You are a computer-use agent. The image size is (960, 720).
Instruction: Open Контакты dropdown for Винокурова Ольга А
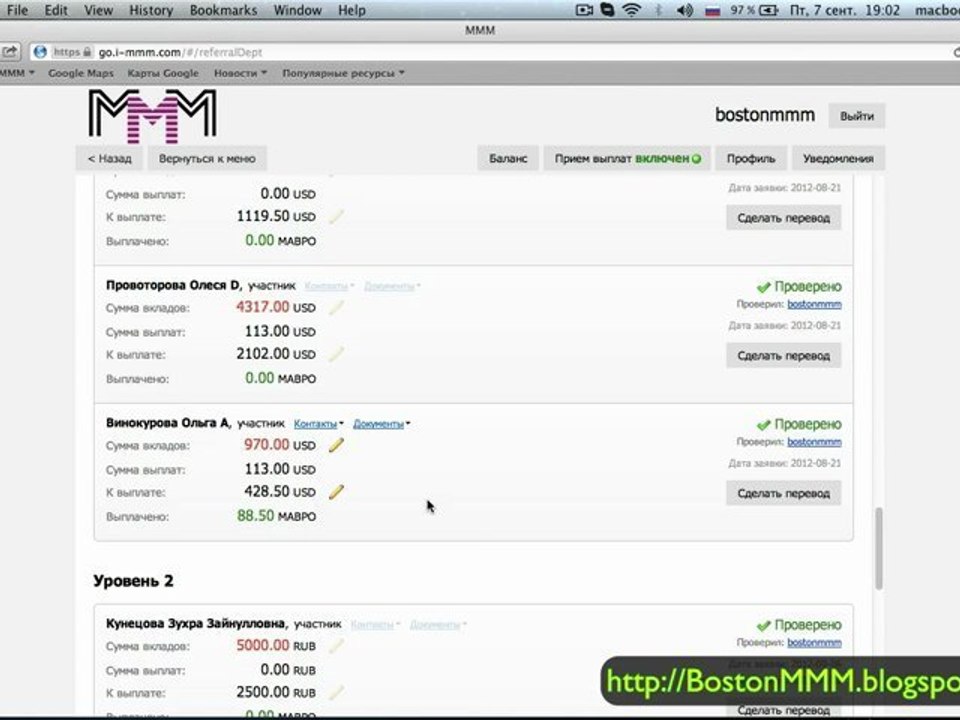click(318, 424)
